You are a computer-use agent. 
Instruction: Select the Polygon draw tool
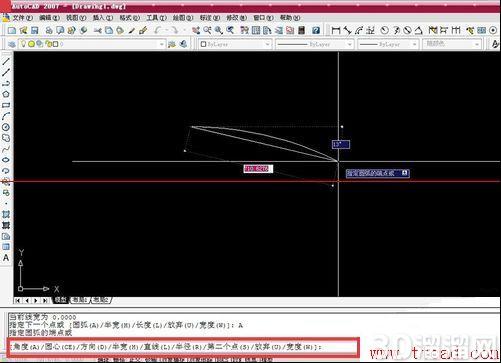click(6, 94)
